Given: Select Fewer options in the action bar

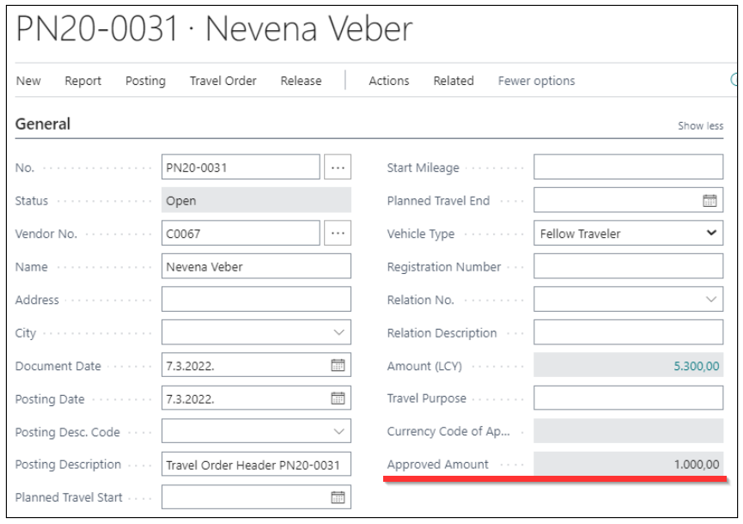Looking at the screenshot, I should pyautogui.click(x=536, y=81).
